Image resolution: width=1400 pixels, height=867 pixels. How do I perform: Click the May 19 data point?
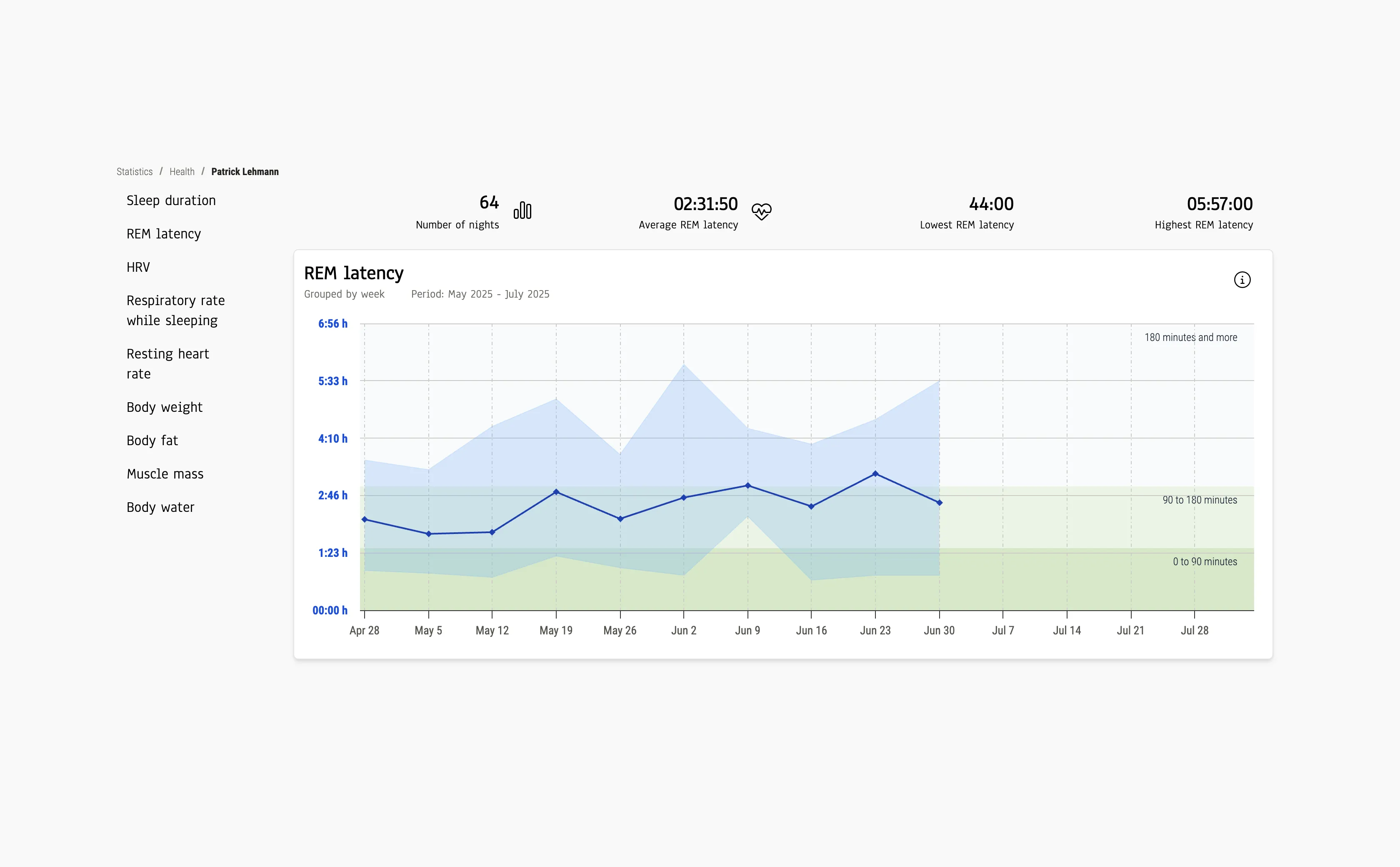pyautogui.click(x=556, y=492)
